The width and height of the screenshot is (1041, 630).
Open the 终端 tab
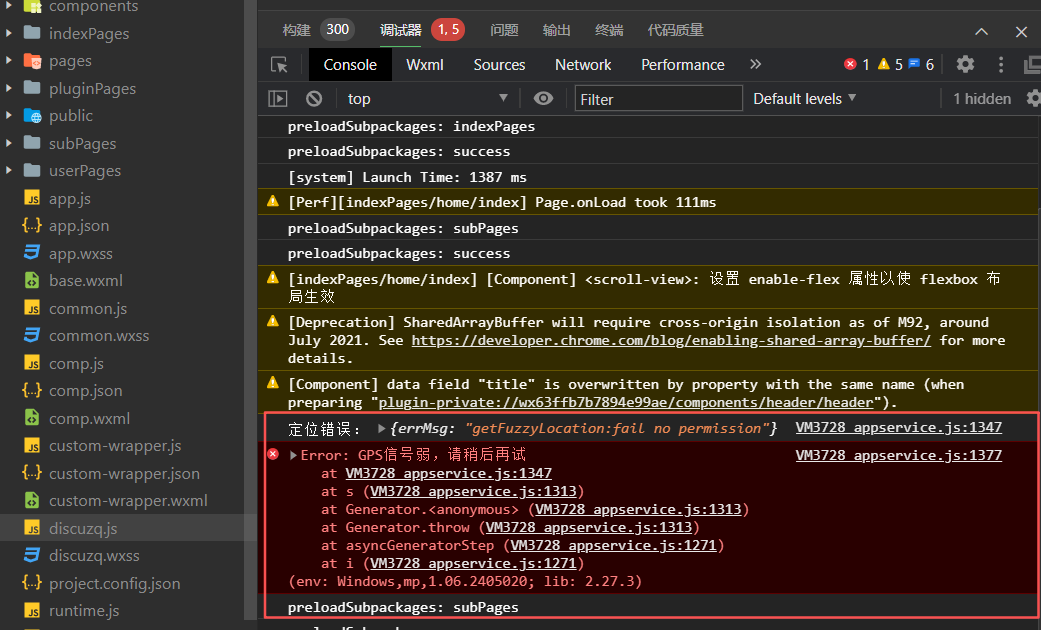click(609, 30)
